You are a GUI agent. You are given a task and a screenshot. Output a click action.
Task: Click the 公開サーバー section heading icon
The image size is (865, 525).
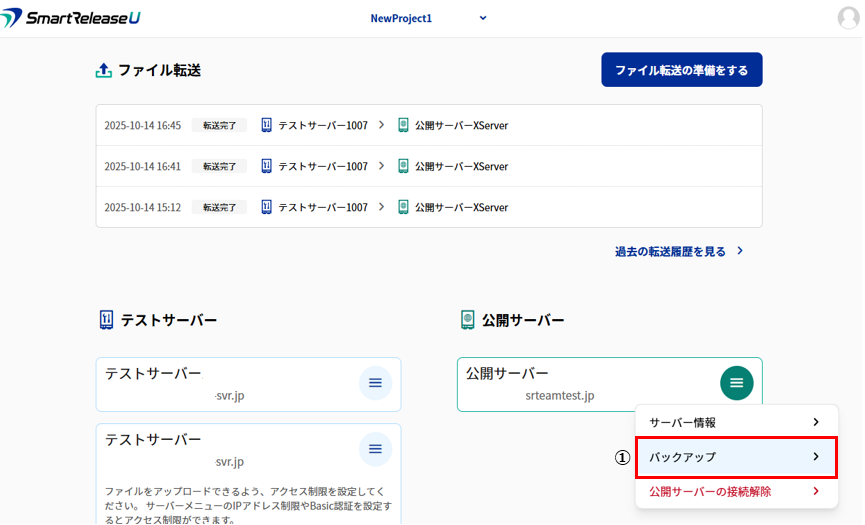tap(467, 320)
